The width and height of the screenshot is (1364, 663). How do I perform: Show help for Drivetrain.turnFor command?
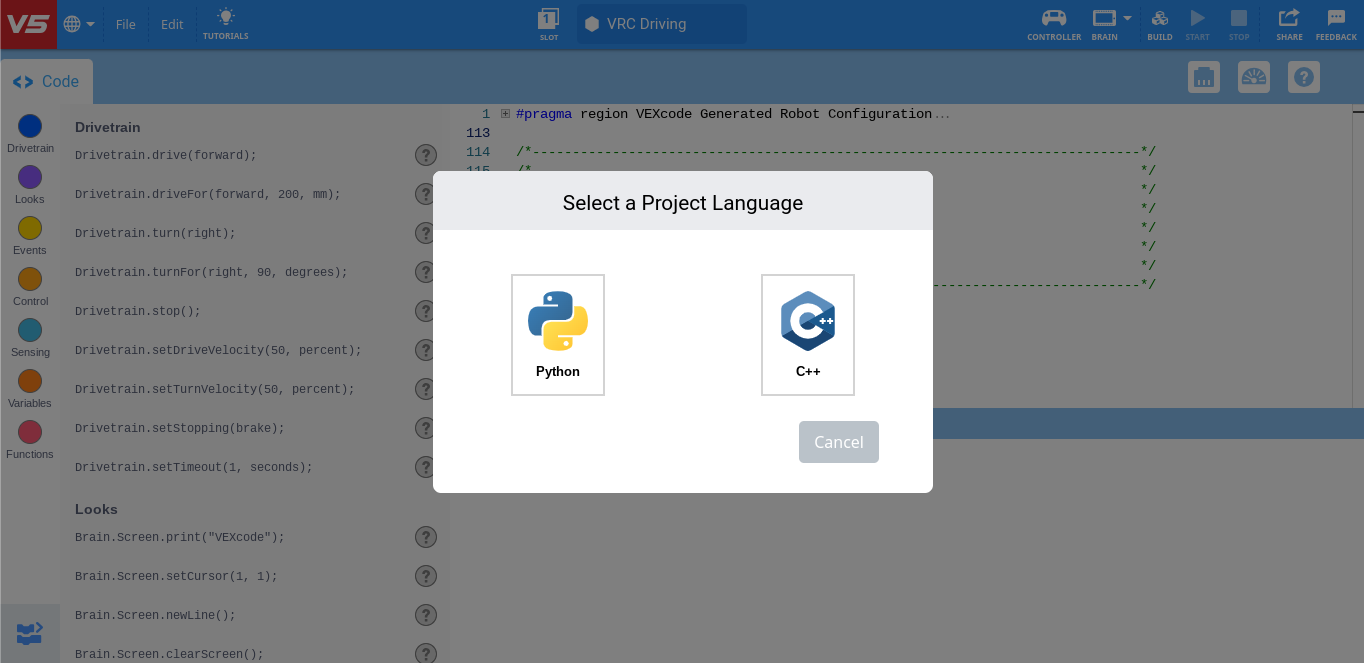click(426, 272)
